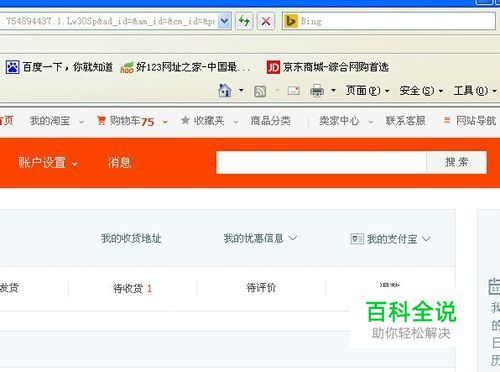The width and height of the screenshot is (500, 372).
Task: Click the Print icon
Action: point(317,90)
